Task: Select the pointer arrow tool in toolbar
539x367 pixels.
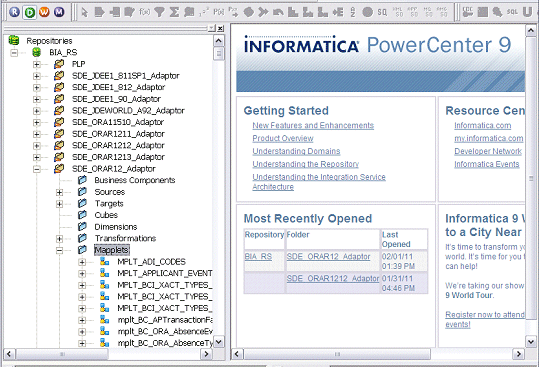Action: pyautogui.click(x=84, y=12)
